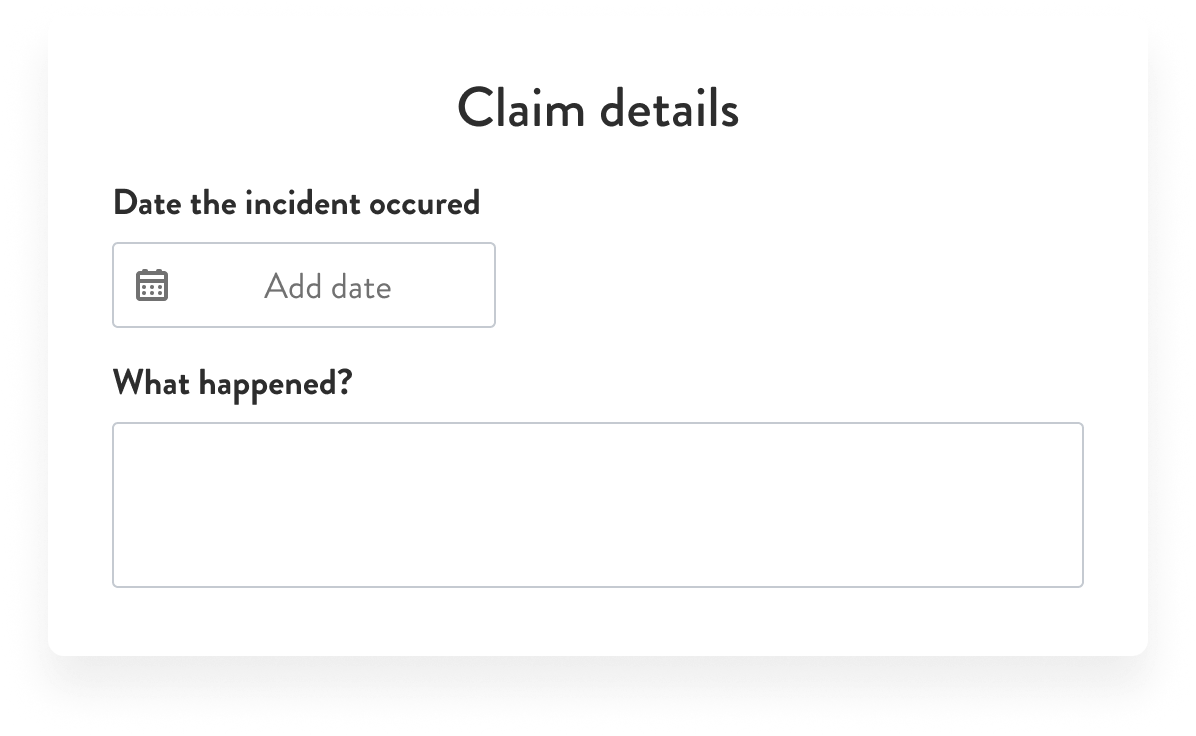Click the Claim details heading

(x=597, y=109)
